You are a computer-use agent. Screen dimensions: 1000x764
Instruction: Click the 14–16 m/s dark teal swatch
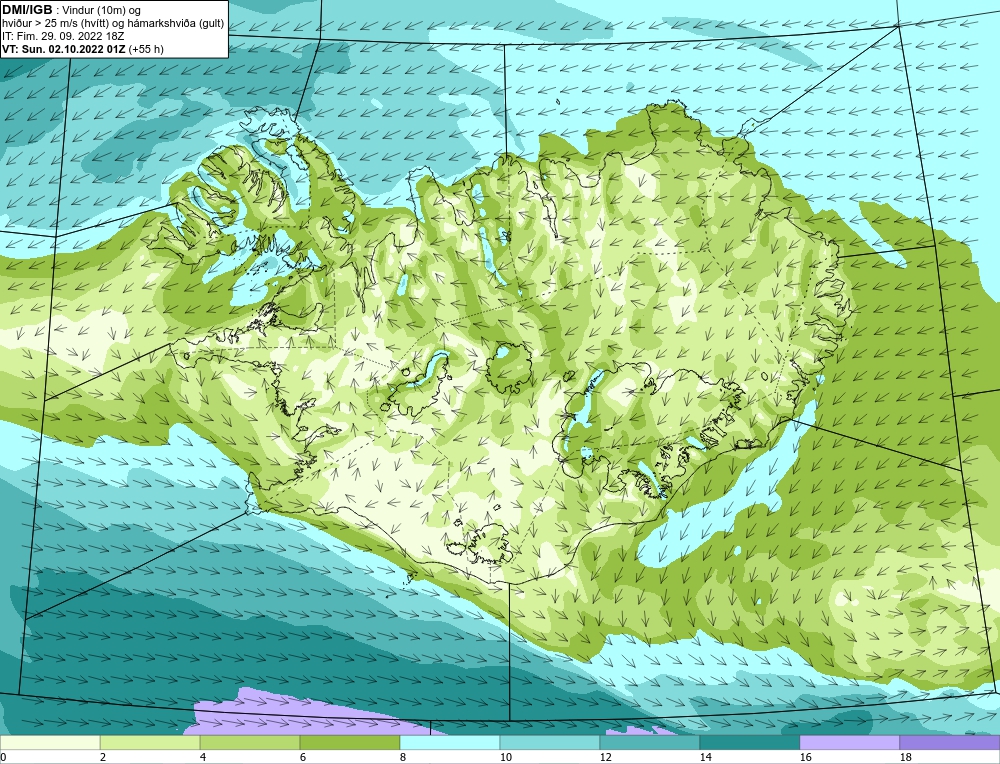coord(750,743)
